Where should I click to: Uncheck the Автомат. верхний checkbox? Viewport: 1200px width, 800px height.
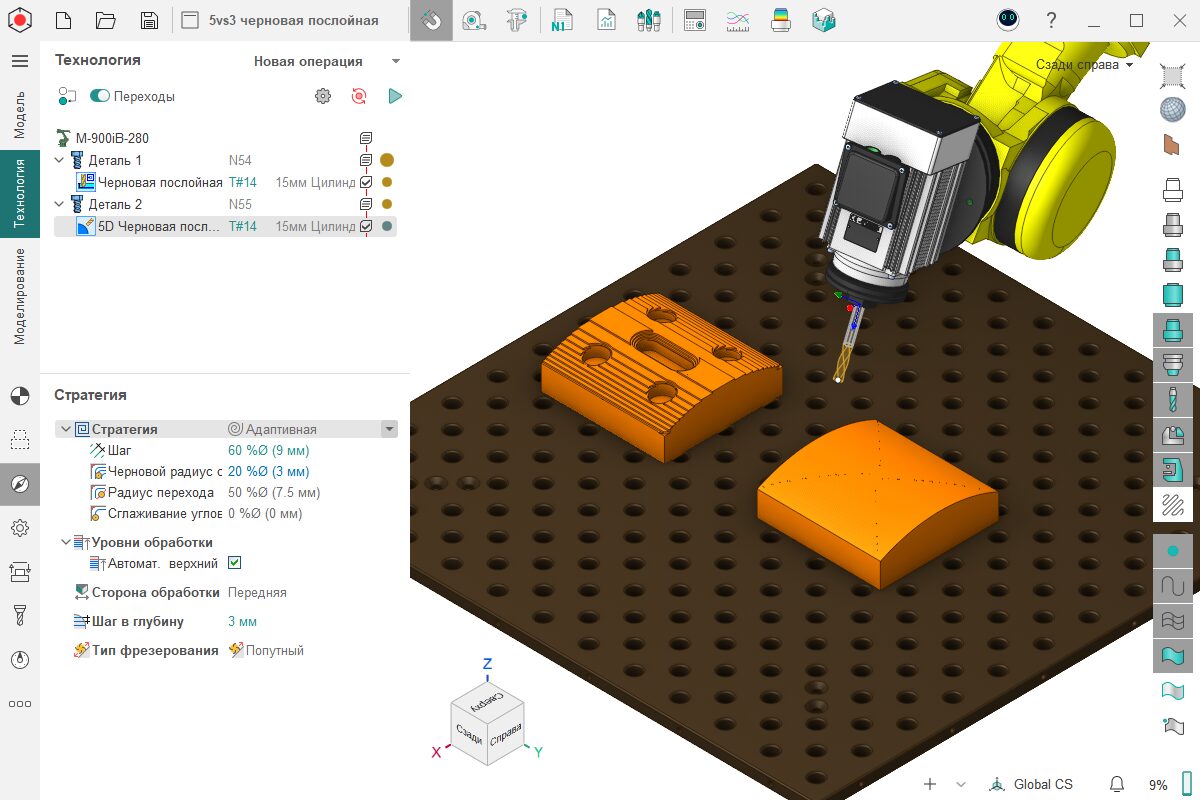[235, 563]
